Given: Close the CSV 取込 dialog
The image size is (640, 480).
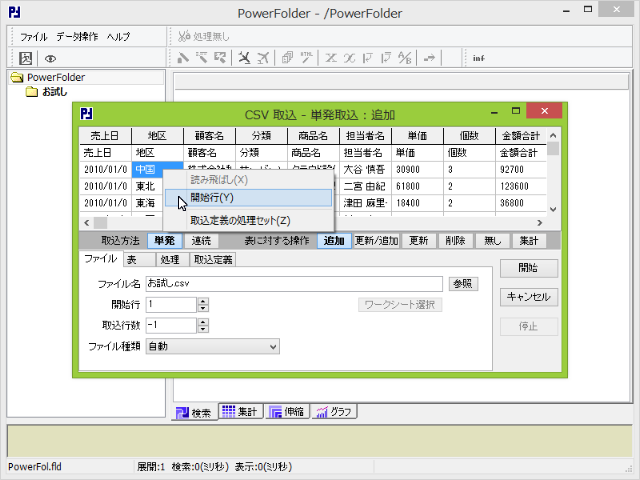Looking at the screenshot, I should click(x=544, y=111).
